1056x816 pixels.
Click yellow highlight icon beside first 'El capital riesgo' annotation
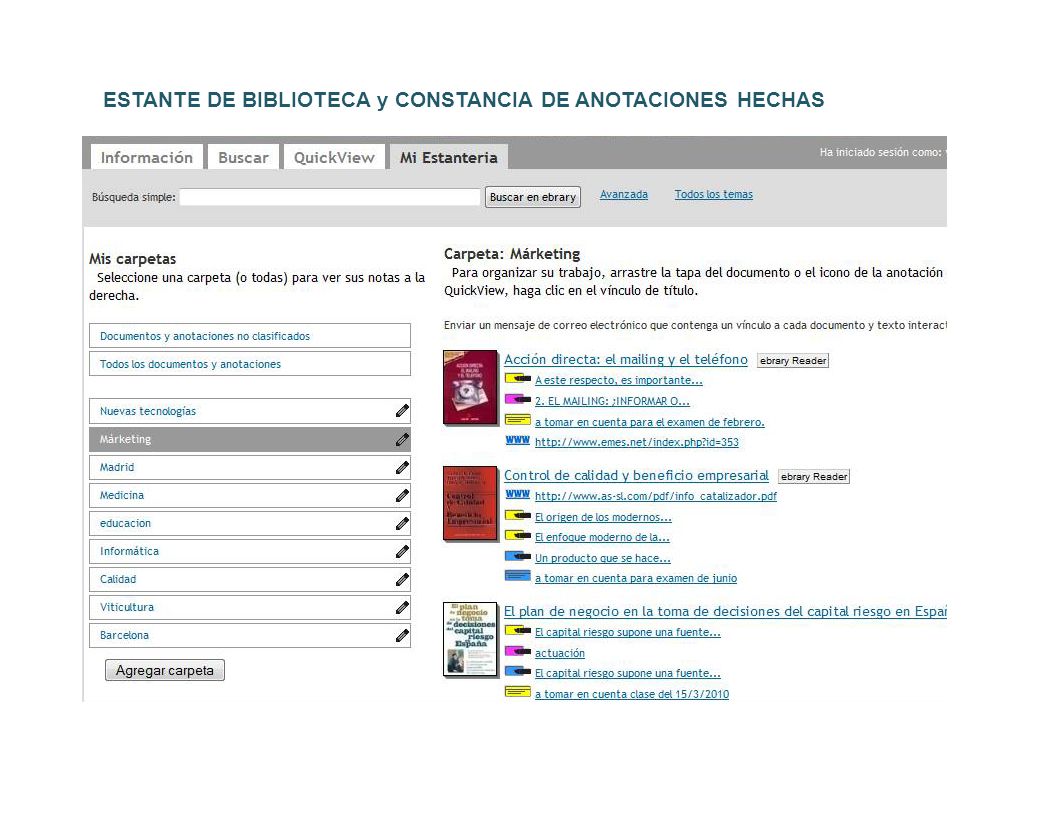click(x=518, y=631)
